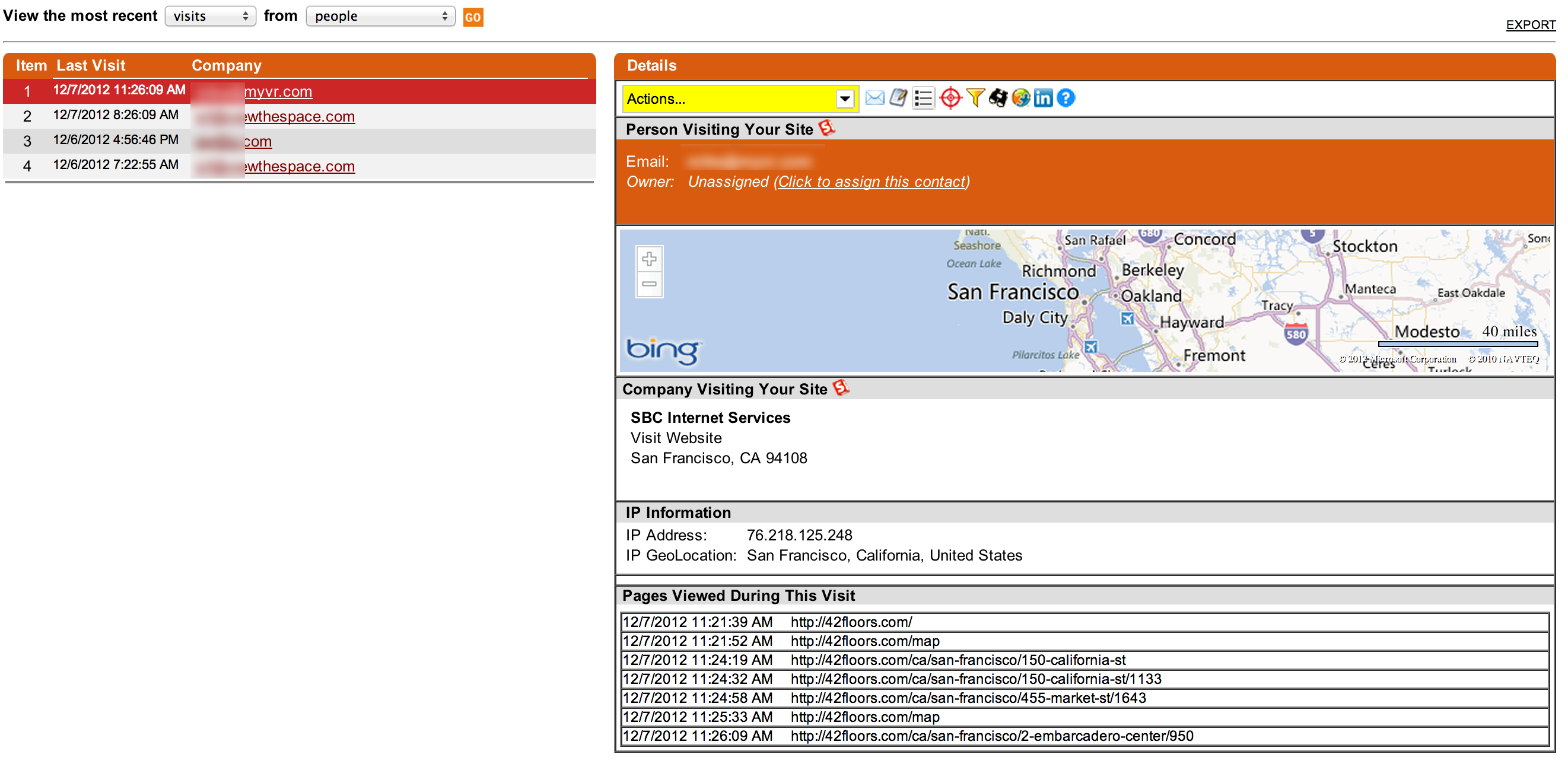
Task: Click the bulleted list icon
Action: point(923,98)
